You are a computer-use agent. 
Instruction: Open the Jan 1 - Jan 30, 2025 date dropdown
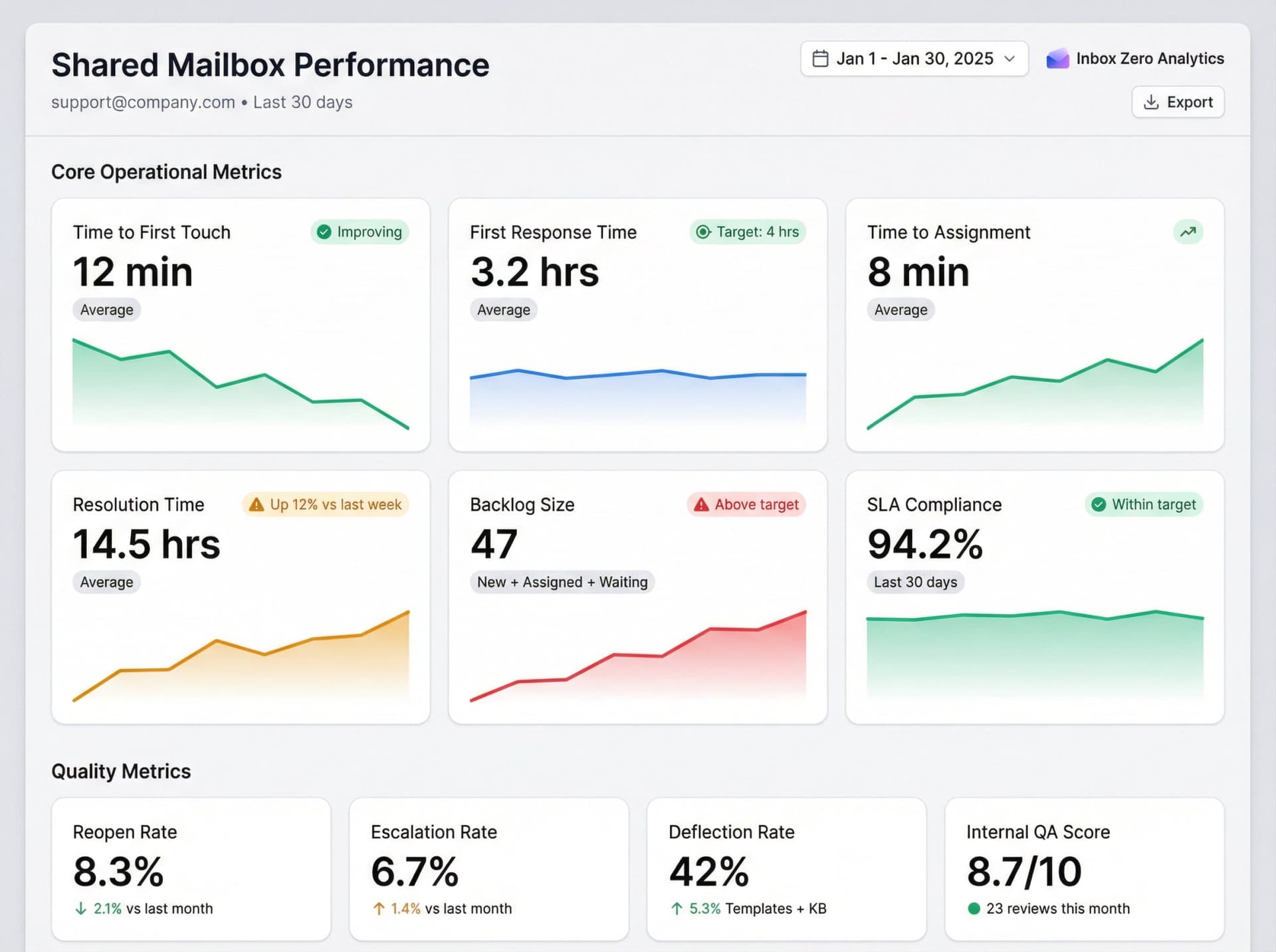click(x=914, y=58)
